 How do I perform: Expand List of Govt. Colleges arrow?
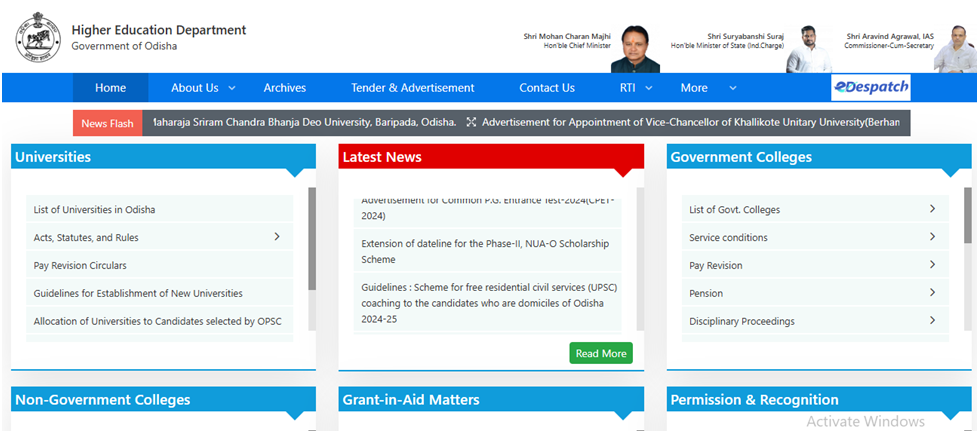tap(932, 208)
